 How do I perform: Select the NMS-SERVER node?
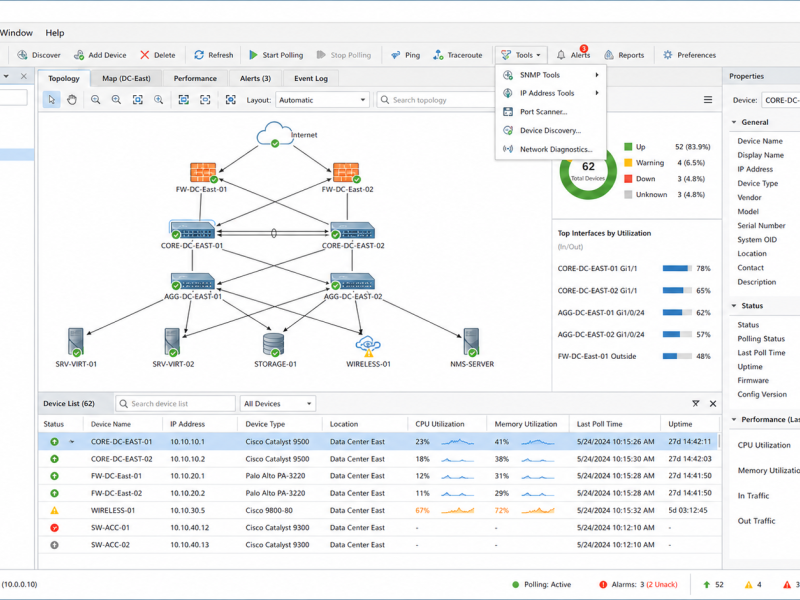point(471,342)
